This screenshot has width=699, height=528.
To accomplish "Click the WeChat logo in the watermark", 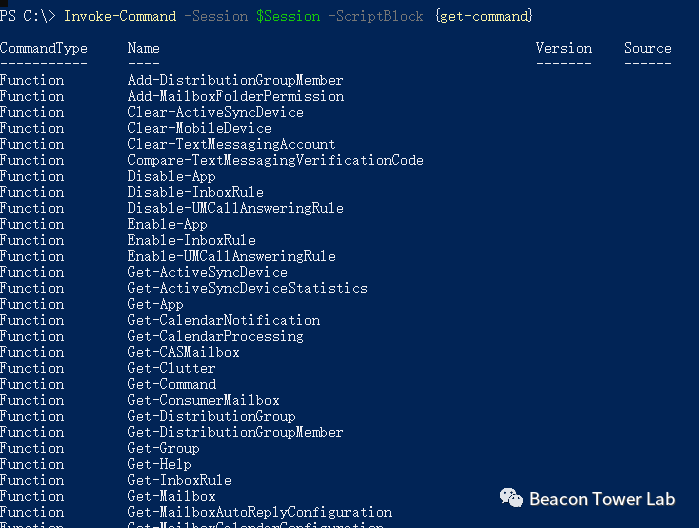I will (x=511, y=498).
